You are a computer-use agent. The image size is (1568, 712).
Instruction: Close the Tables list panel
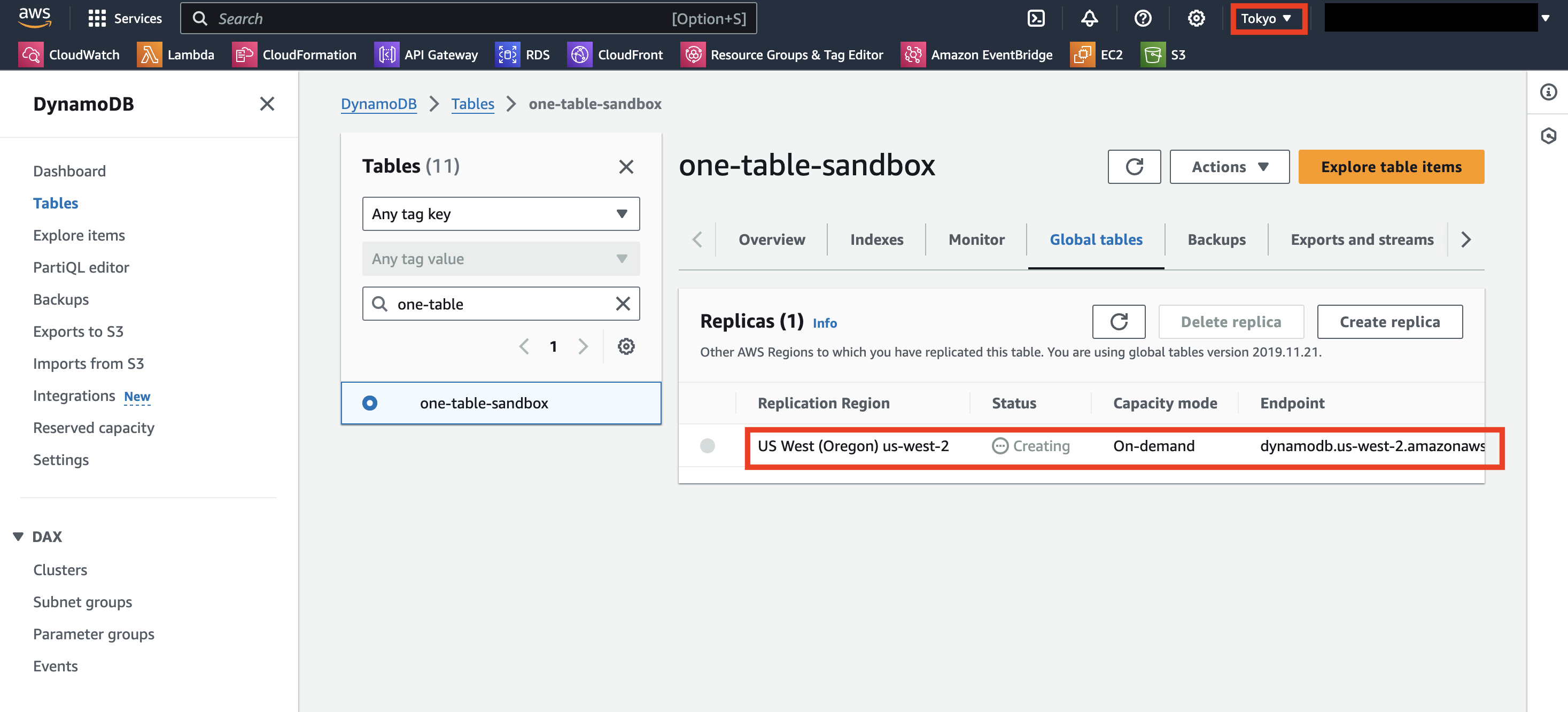(626, 166)
